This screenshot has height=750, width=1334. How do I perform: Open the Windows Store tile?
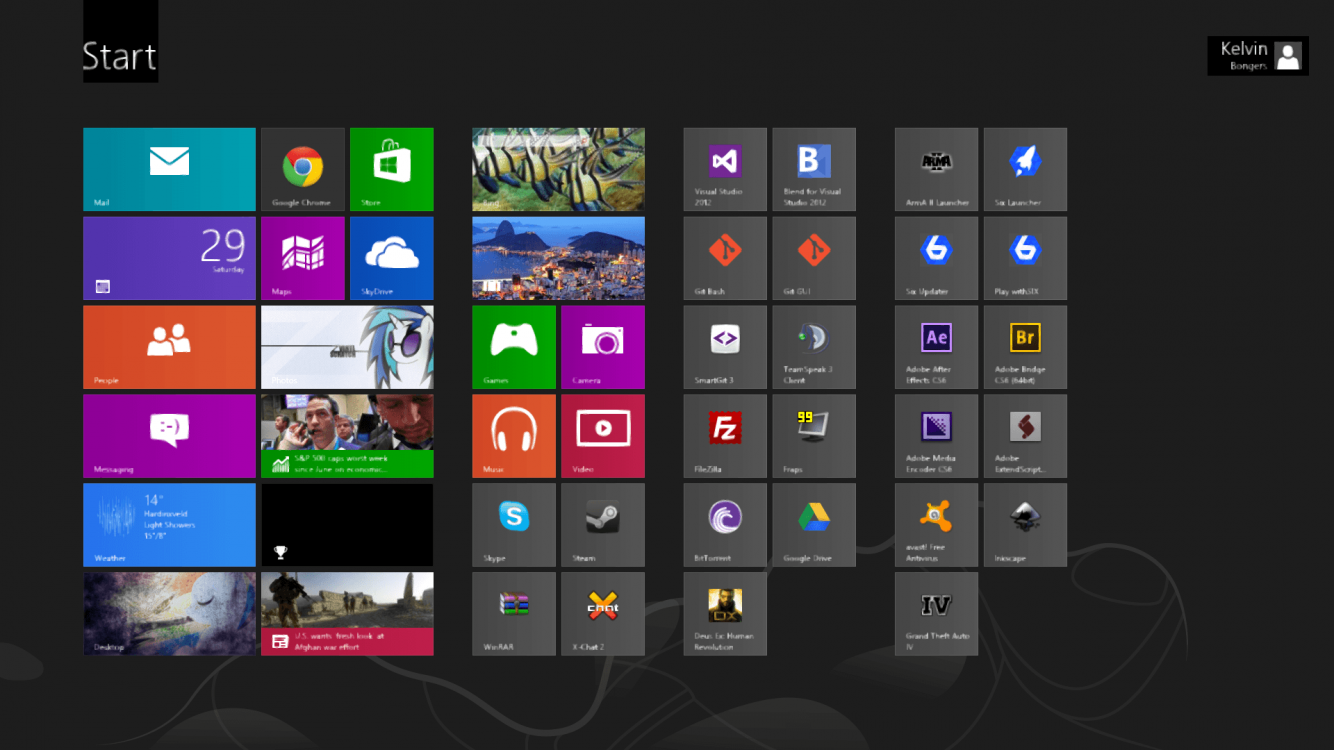(x=391, y=169)
